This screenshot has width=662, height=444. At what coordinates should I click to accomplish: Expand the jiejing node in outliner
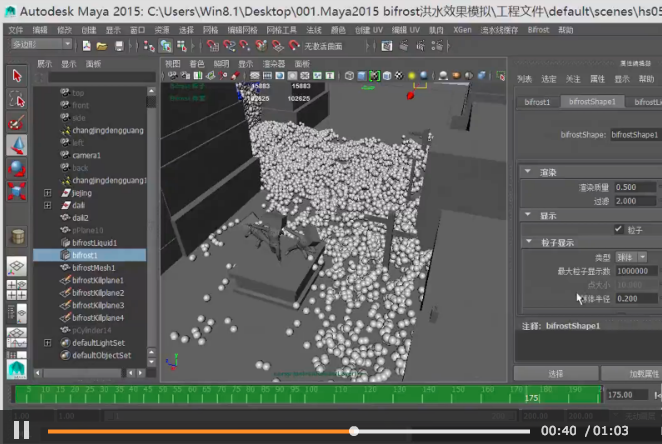point(48,193)
